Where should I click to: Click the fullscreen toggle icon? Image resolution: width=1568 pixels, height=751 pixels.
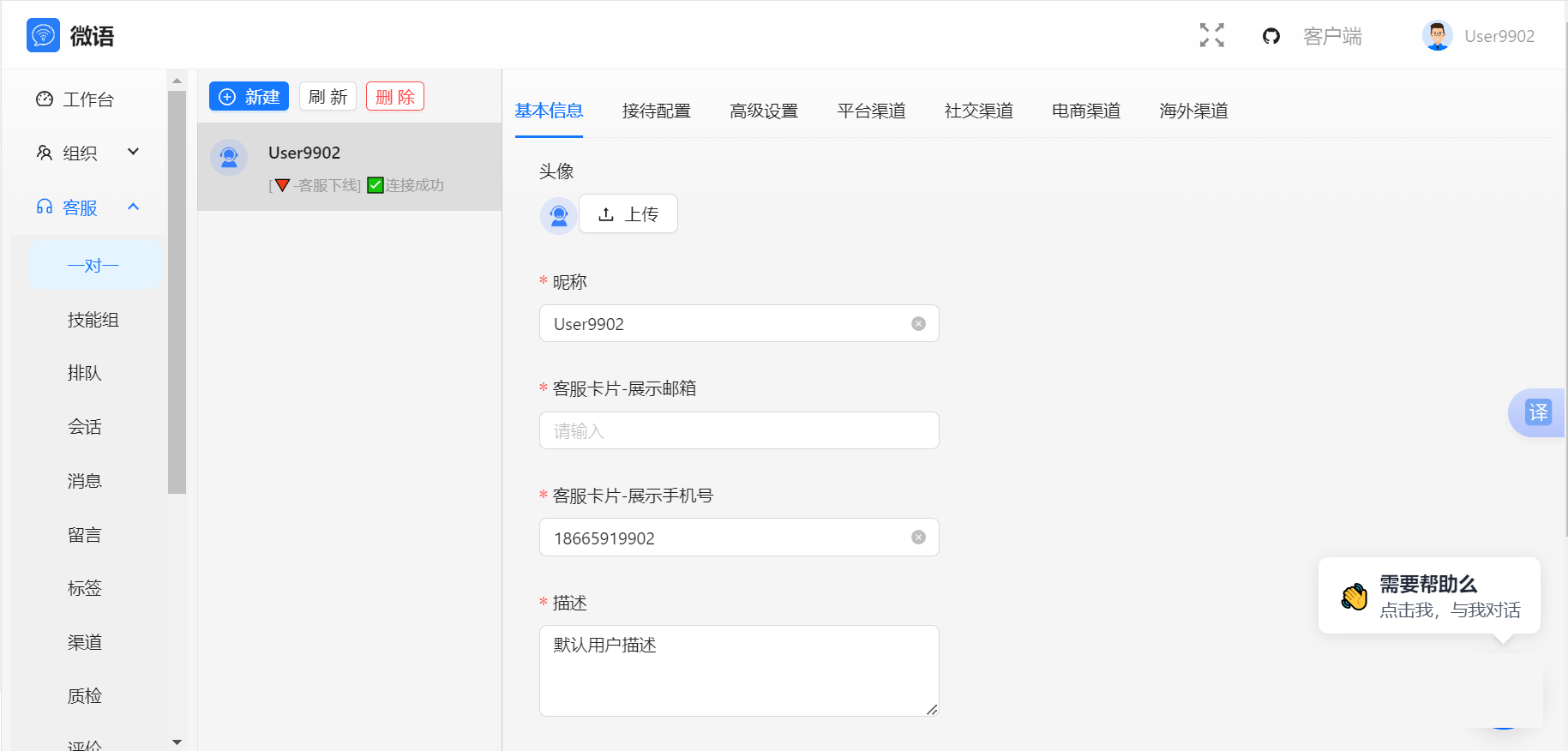(x=1211, y=35)
